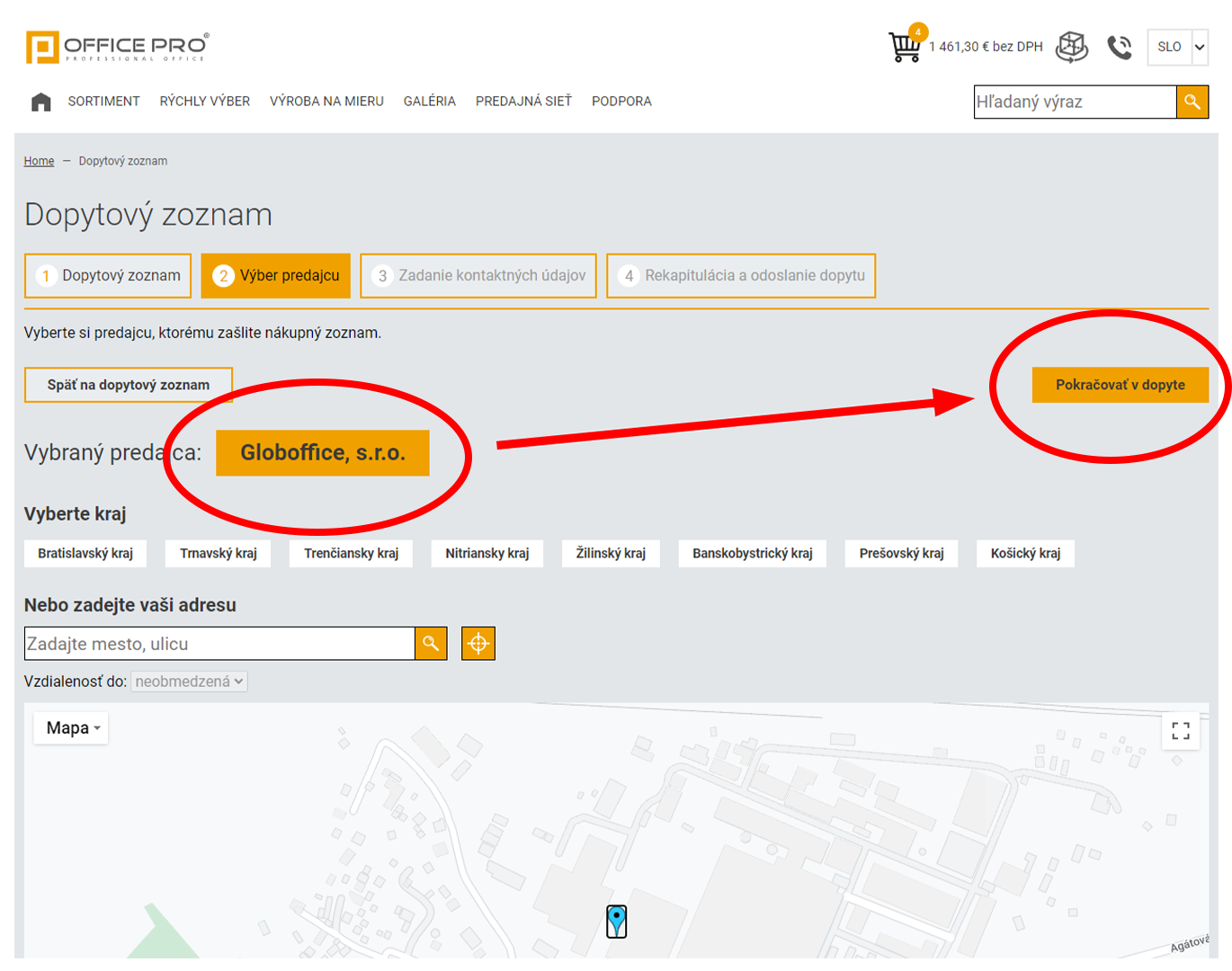Go to step 1 Dopytový zoznam

pyautogui.click(x=108, y=276)
